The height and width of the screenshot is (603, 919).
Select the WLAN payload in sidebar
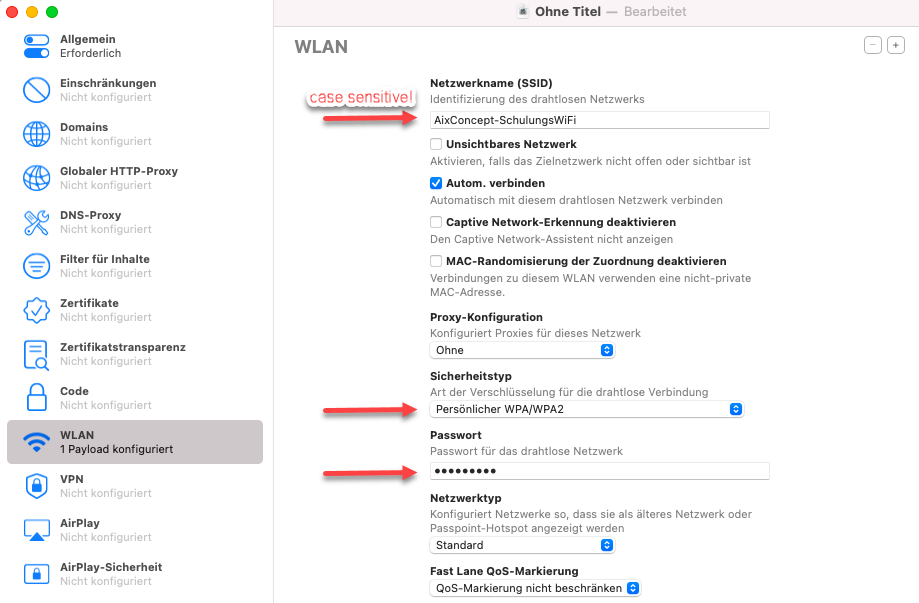134,442
